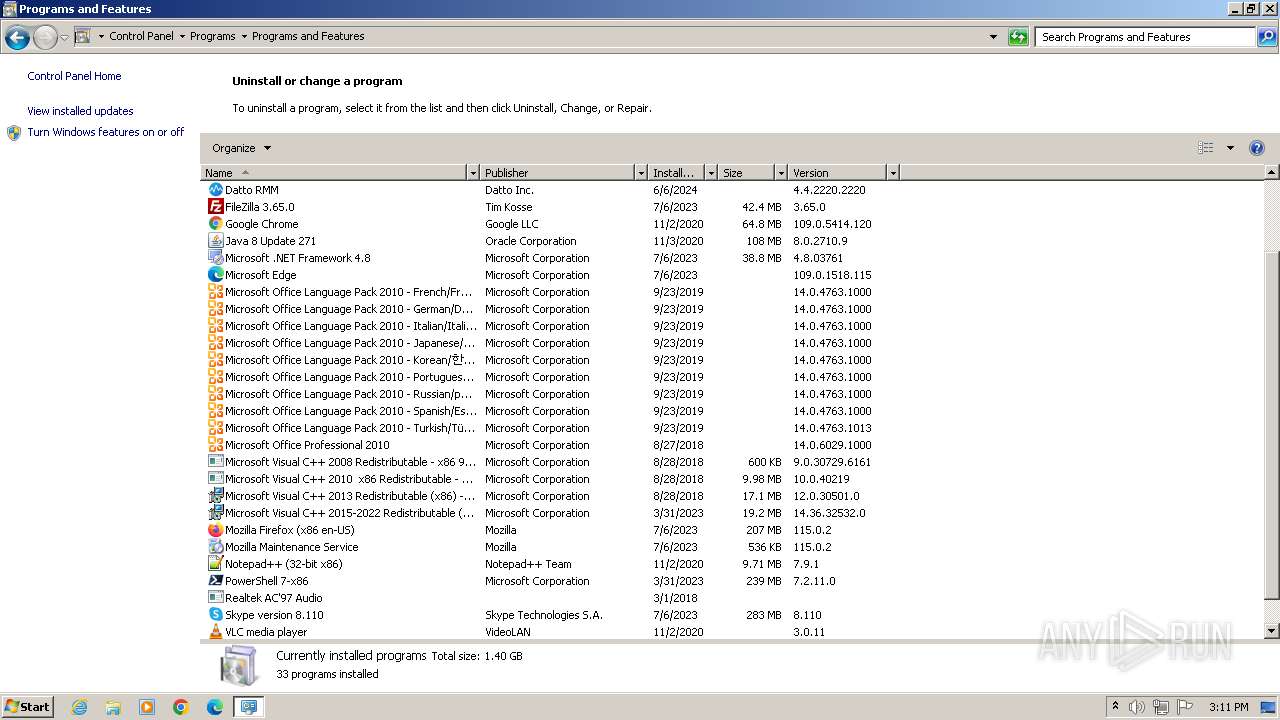Open the Version column filter dropdown
The height and width of the screenshot is (720, 1280).
pos(893,173)
